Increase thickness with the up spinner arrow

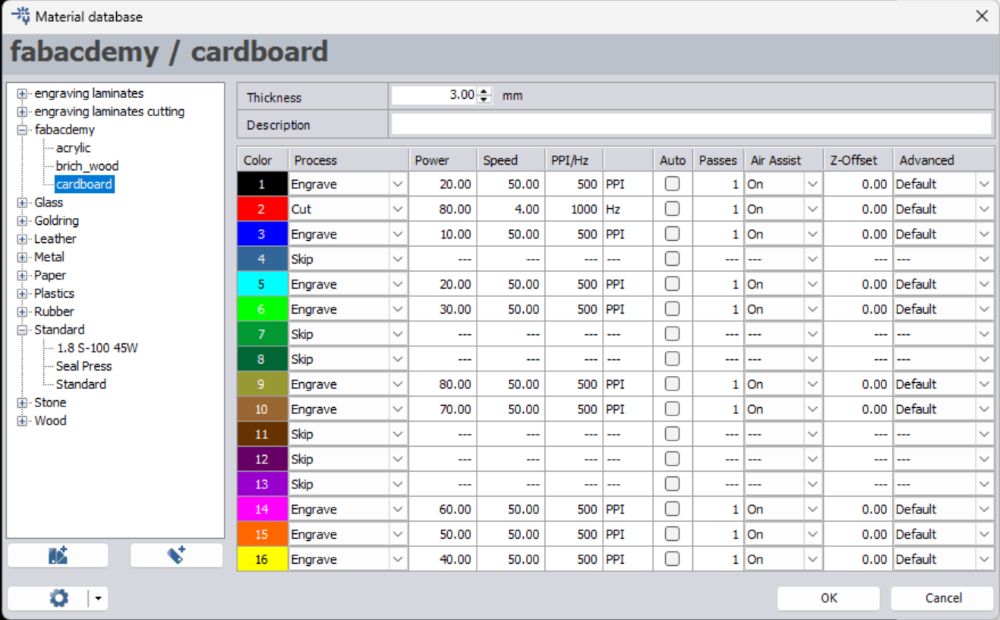click(x=484, y=91)
